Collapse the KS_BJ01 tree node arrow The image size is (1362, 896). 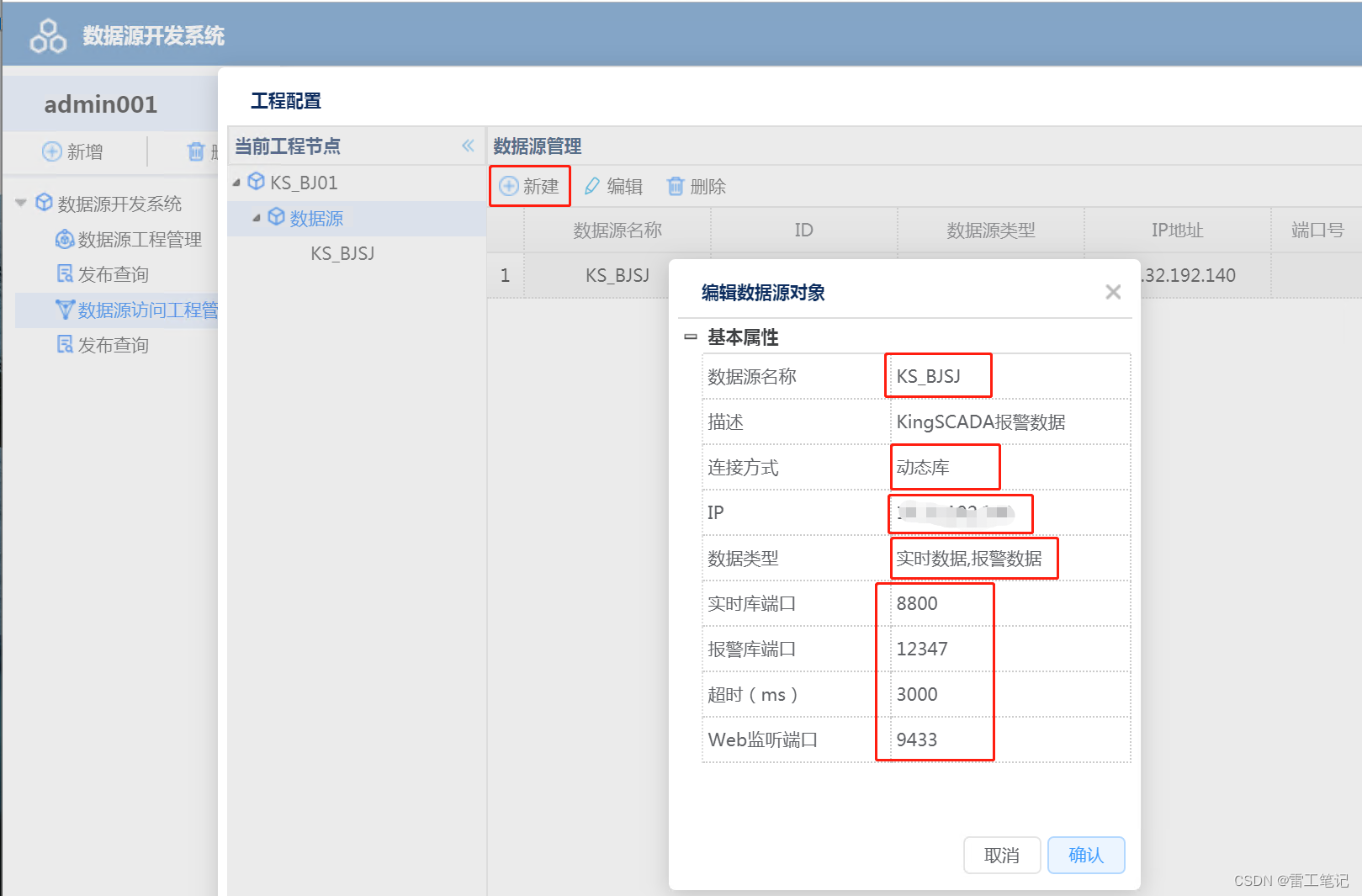(x=236, y=183)
